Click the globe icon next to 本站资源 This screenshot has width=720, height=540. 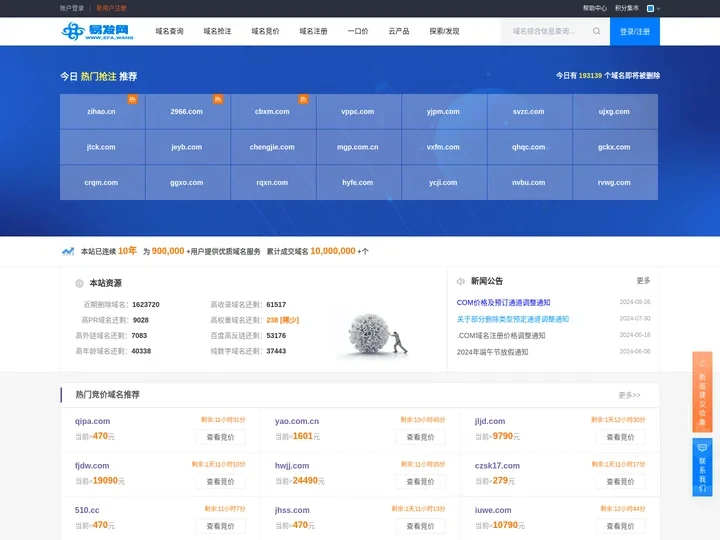pyautogui.click(x=79, y=283)
